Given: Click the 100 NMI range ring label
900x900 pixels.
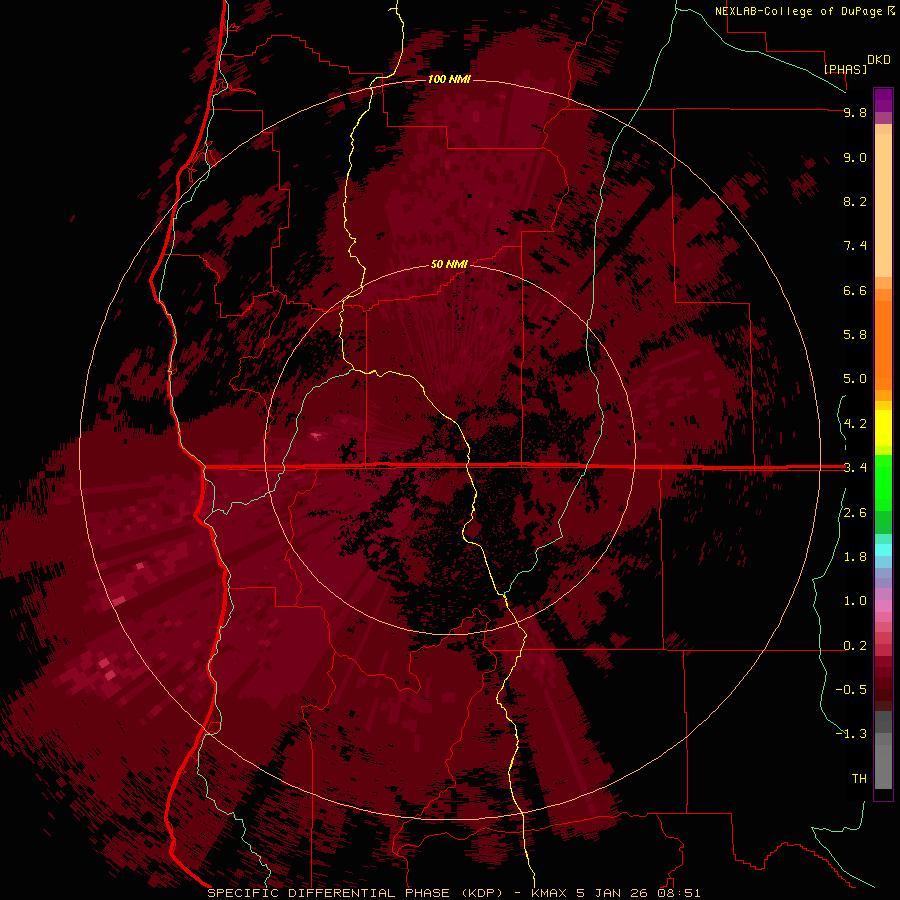Looking at the screenshot, I should tap(449, 79).
